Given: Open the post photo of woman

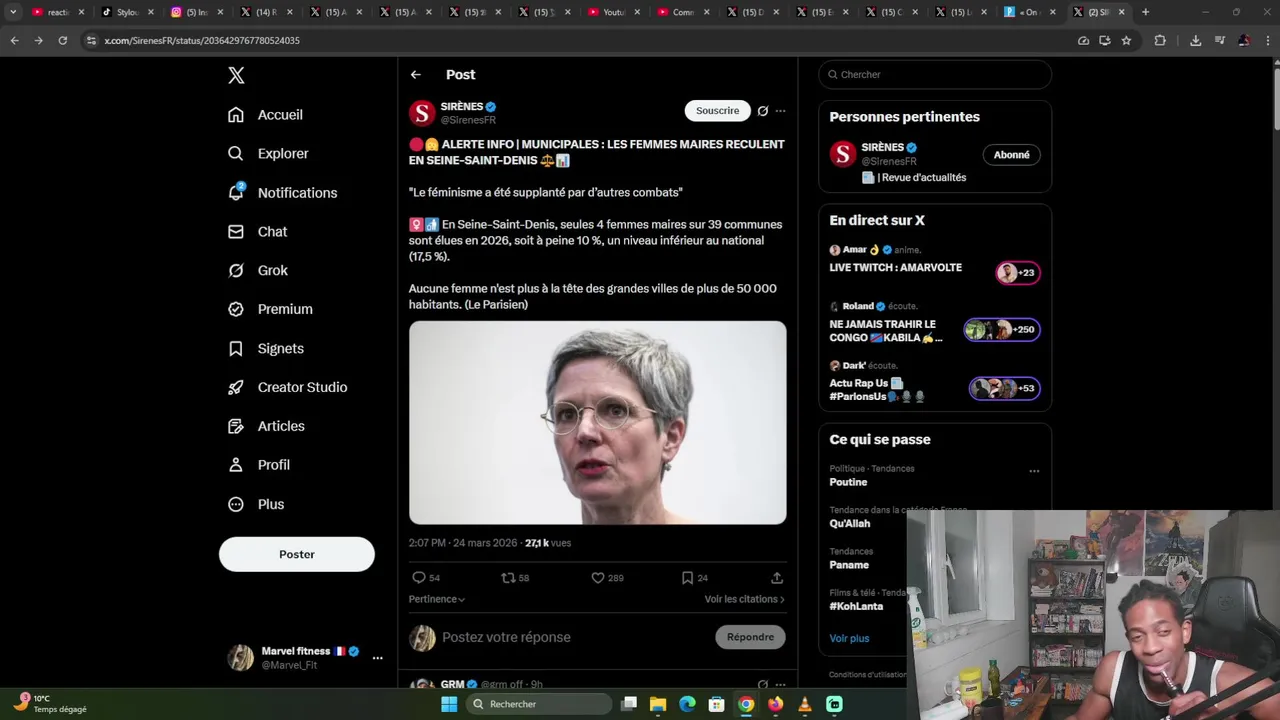Looking at the screenshot, I should coord(597,422).
